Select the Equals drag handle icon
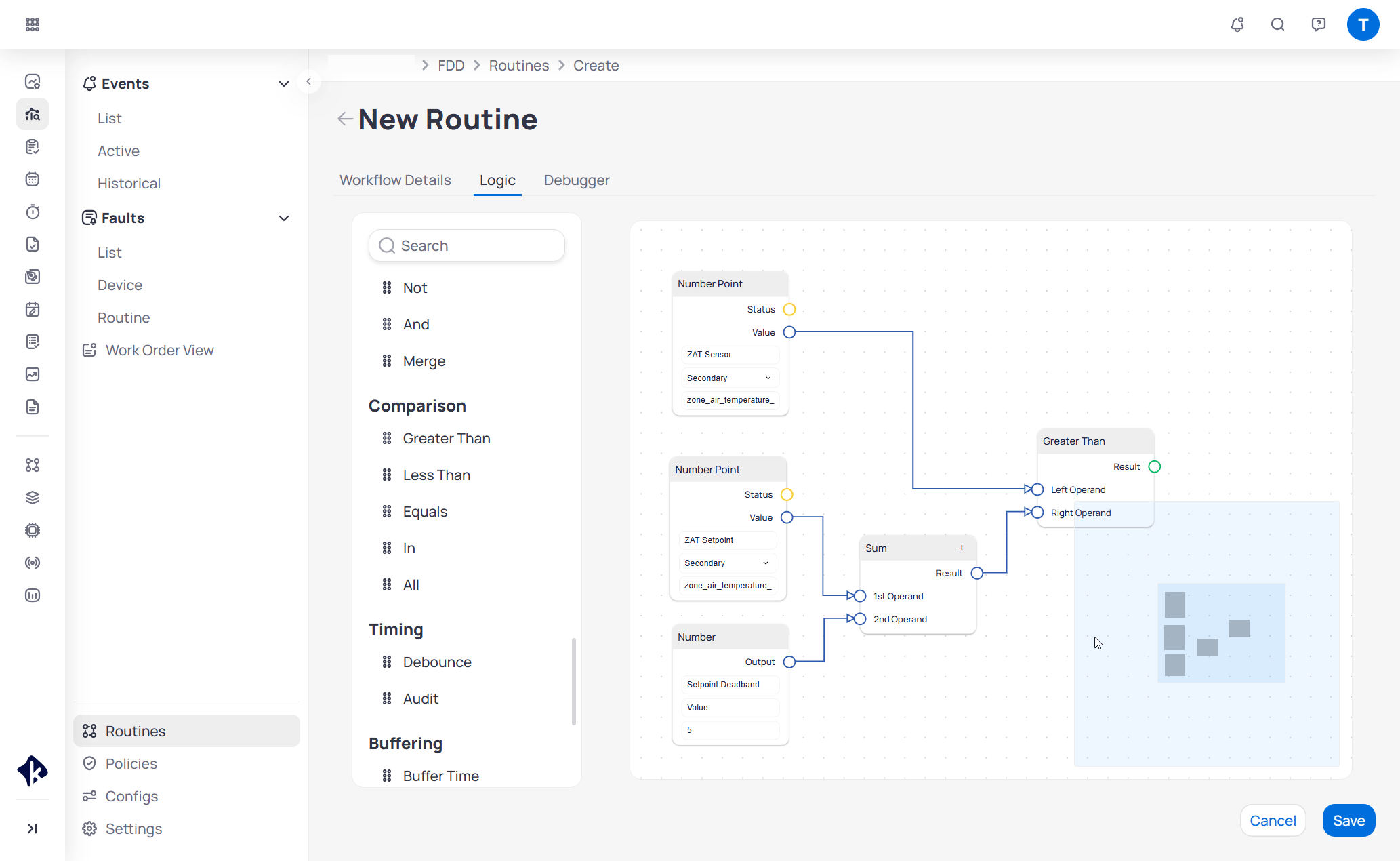 387,512
